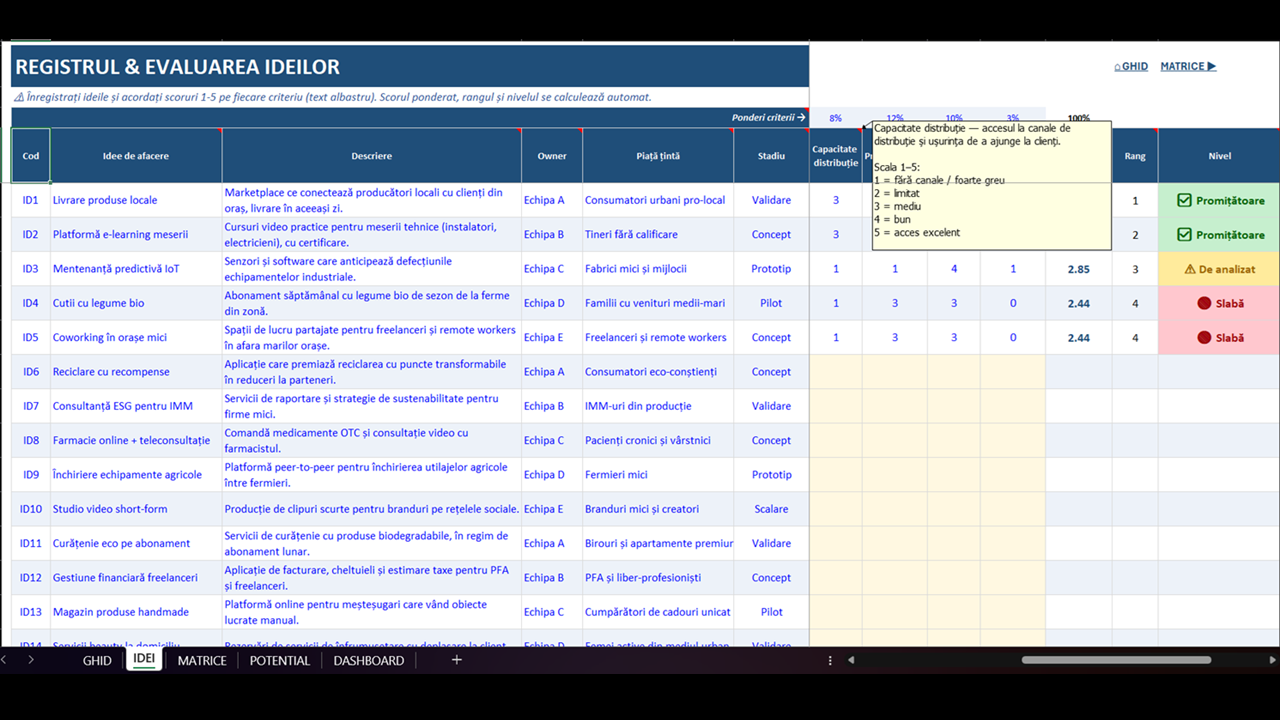Image resolution: width=1280 pixels, height=720 pixels.
Task: Select the Fabrici mici și mijlocii cell
Action: tap(658, 269)
